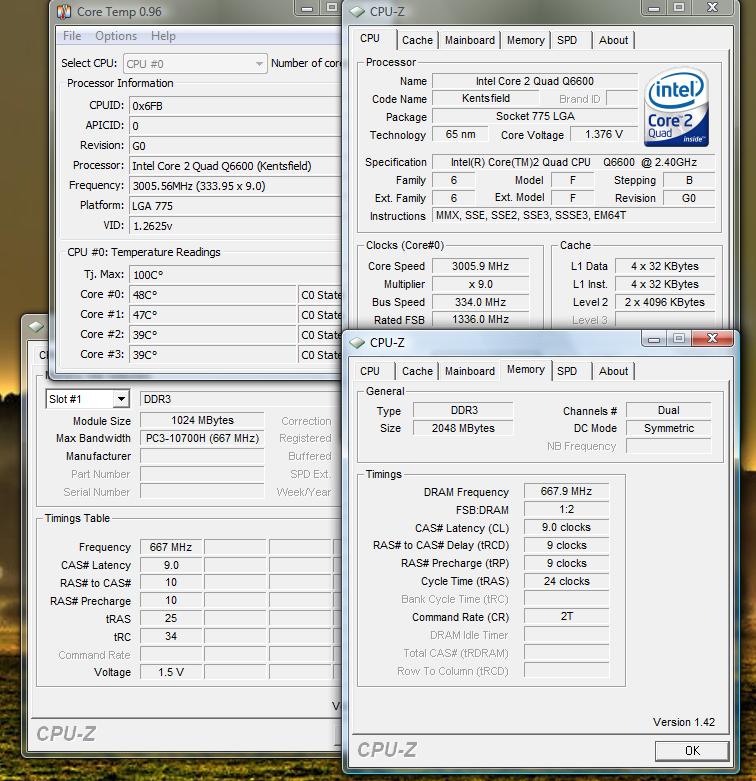Click the memory Size value 2048 MBytes
756x781 pixels.
(x=463, y=428)
